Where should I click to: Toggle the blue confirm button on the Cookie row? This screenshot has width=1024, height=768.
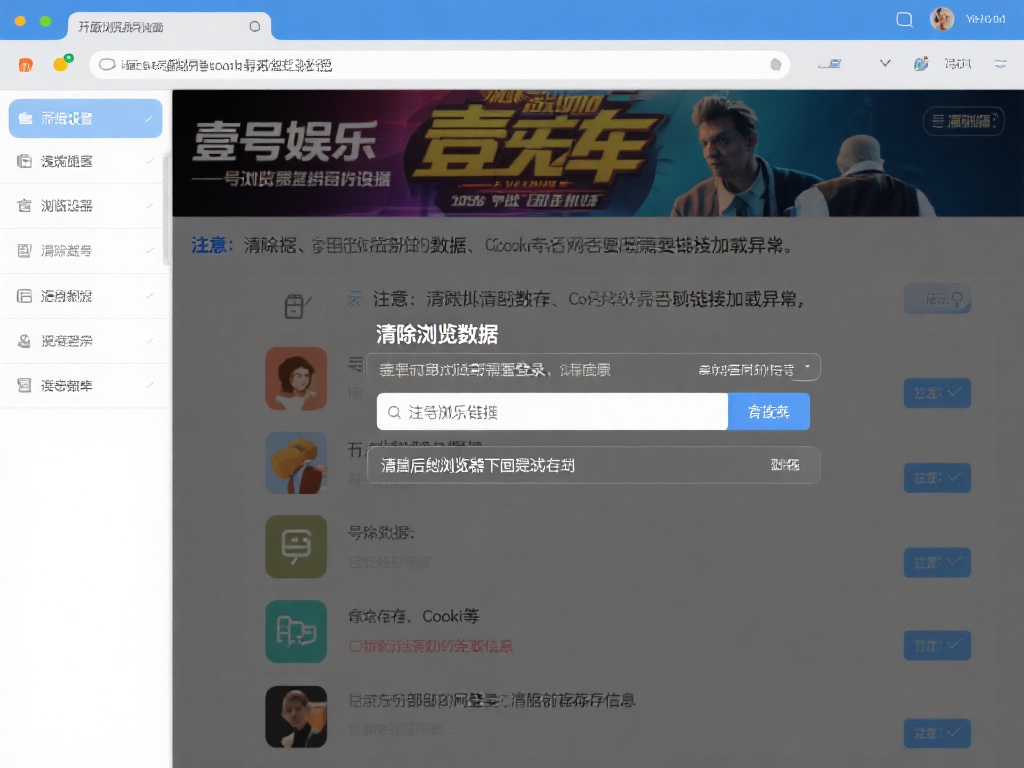coord(937,645)
